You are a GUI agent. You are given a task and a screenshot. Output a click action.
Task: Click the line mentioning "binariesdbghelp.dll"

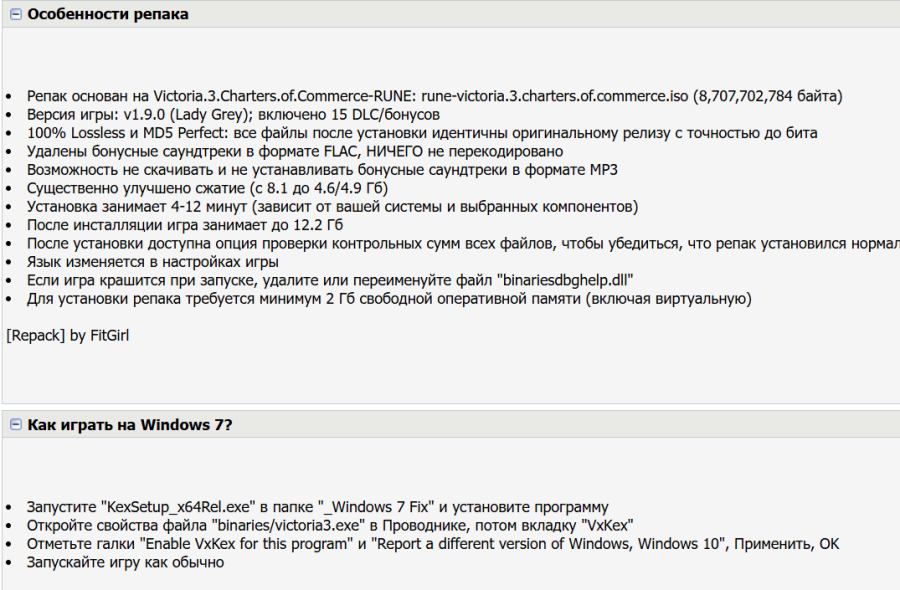pyautogui.click(x=331, y=280)
